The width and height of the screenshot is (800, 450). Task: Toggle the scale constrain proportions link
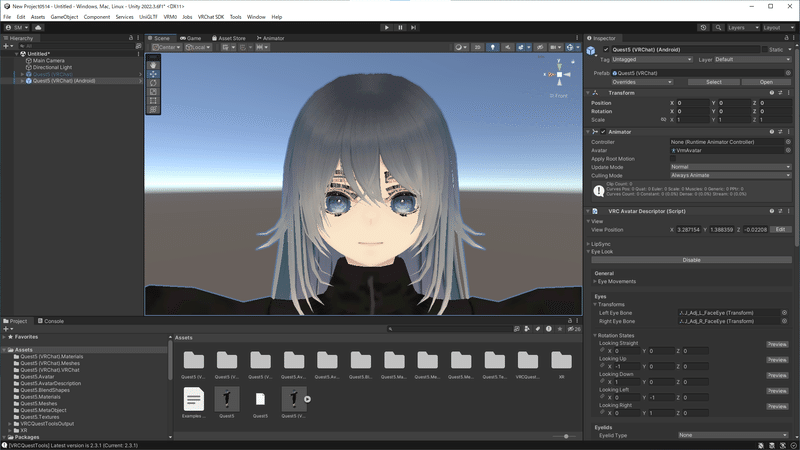[663, 119]
